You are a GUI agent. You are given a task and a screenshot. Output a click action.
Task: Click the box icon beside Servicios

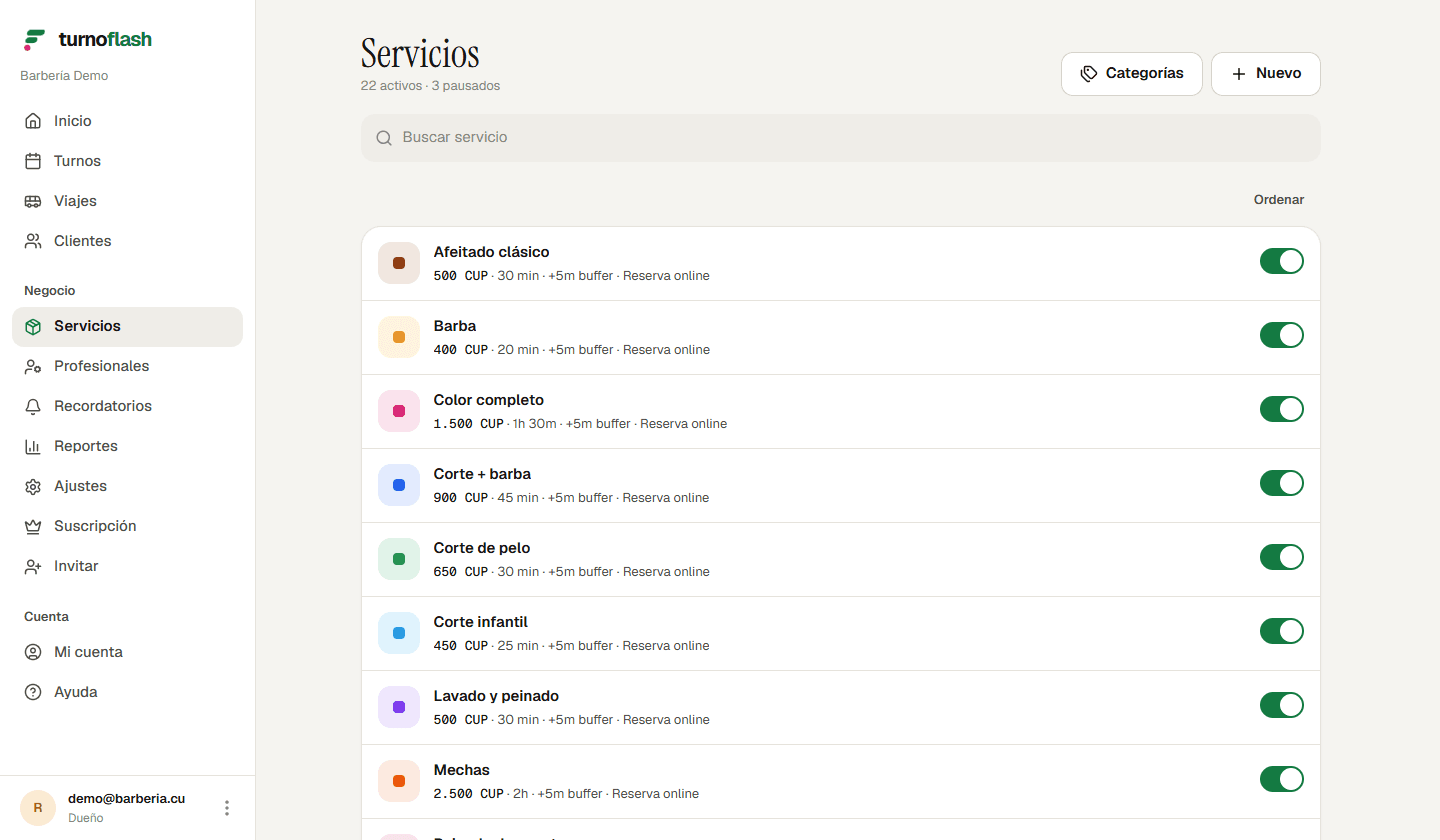point(33,327)
